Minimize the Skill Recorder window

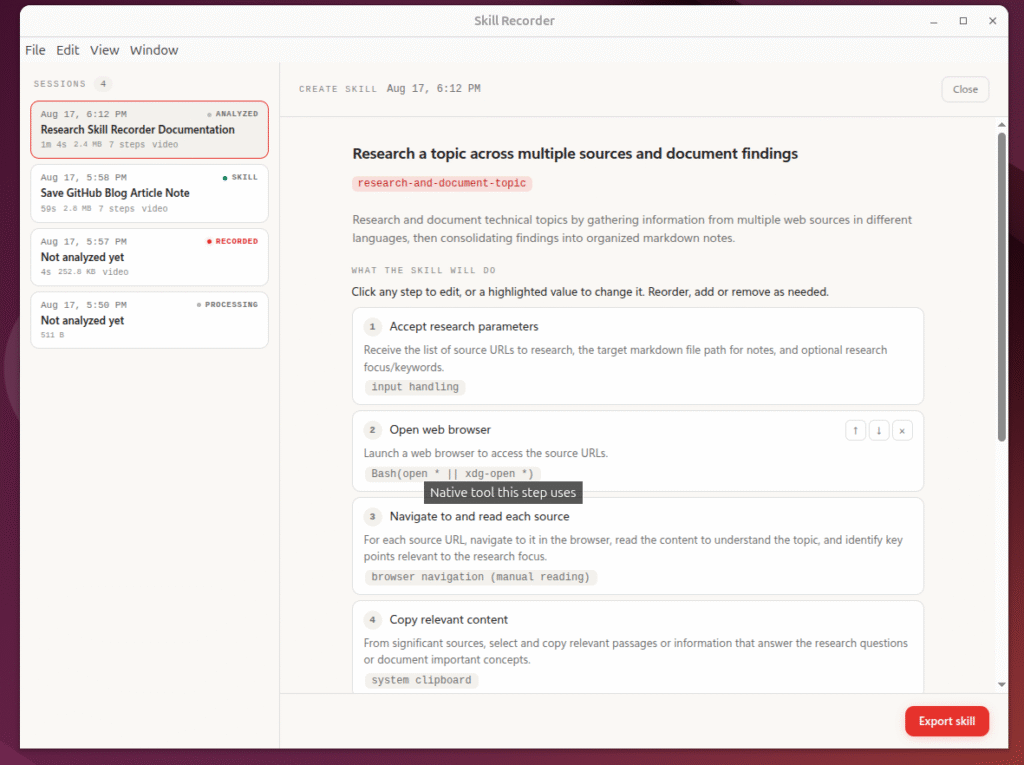(933, 21)
